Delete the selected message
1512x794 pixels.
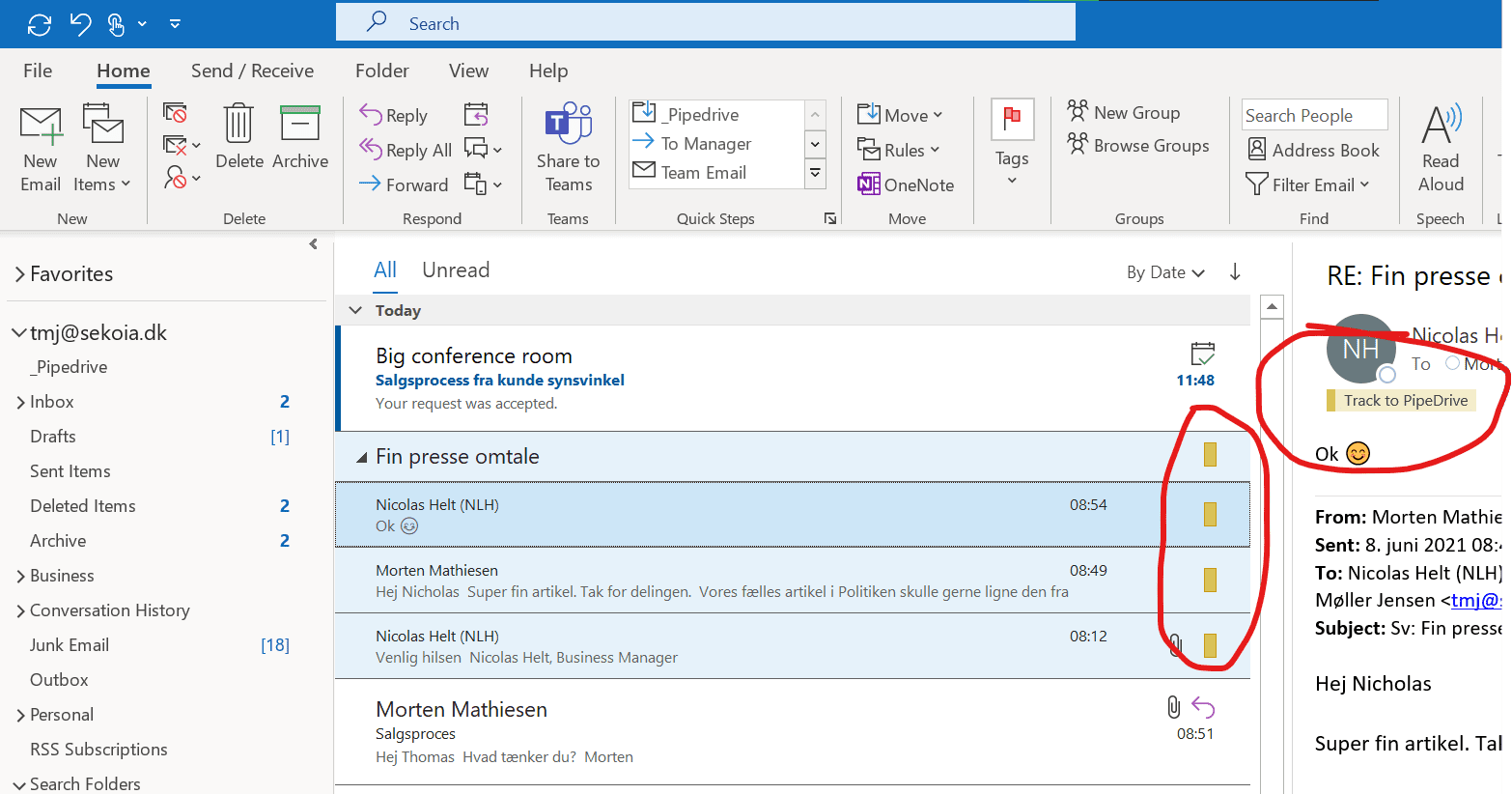pos(239,137)
